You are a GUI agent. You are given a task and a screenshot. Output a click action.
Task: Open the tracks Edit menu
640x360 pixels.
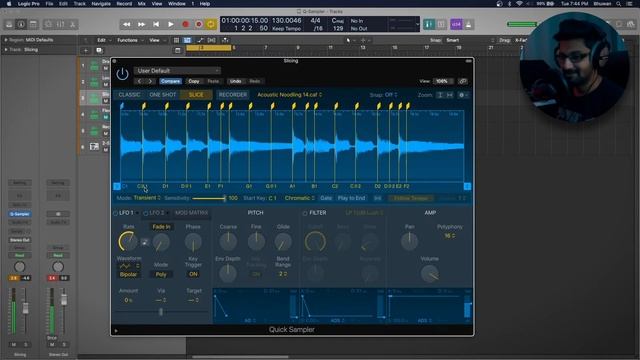click(x=103, y=40)
